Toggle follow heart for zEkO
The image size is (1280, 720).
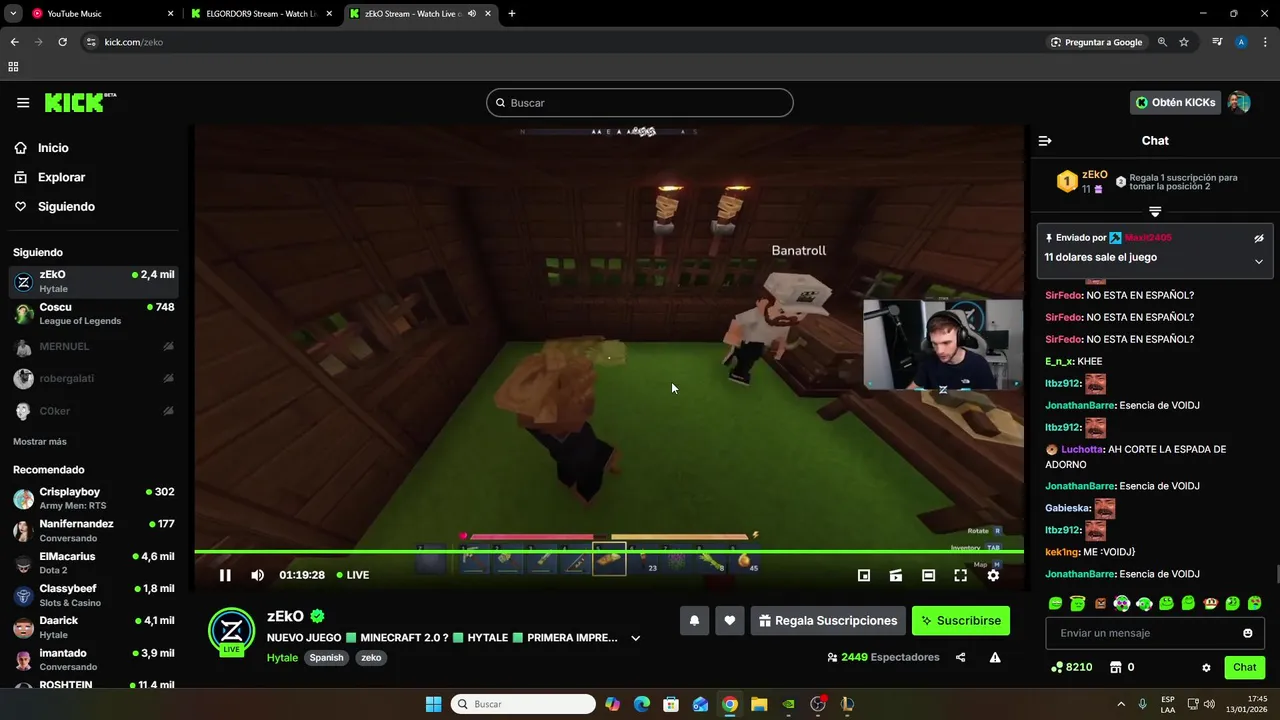click(x=730, y=621)
